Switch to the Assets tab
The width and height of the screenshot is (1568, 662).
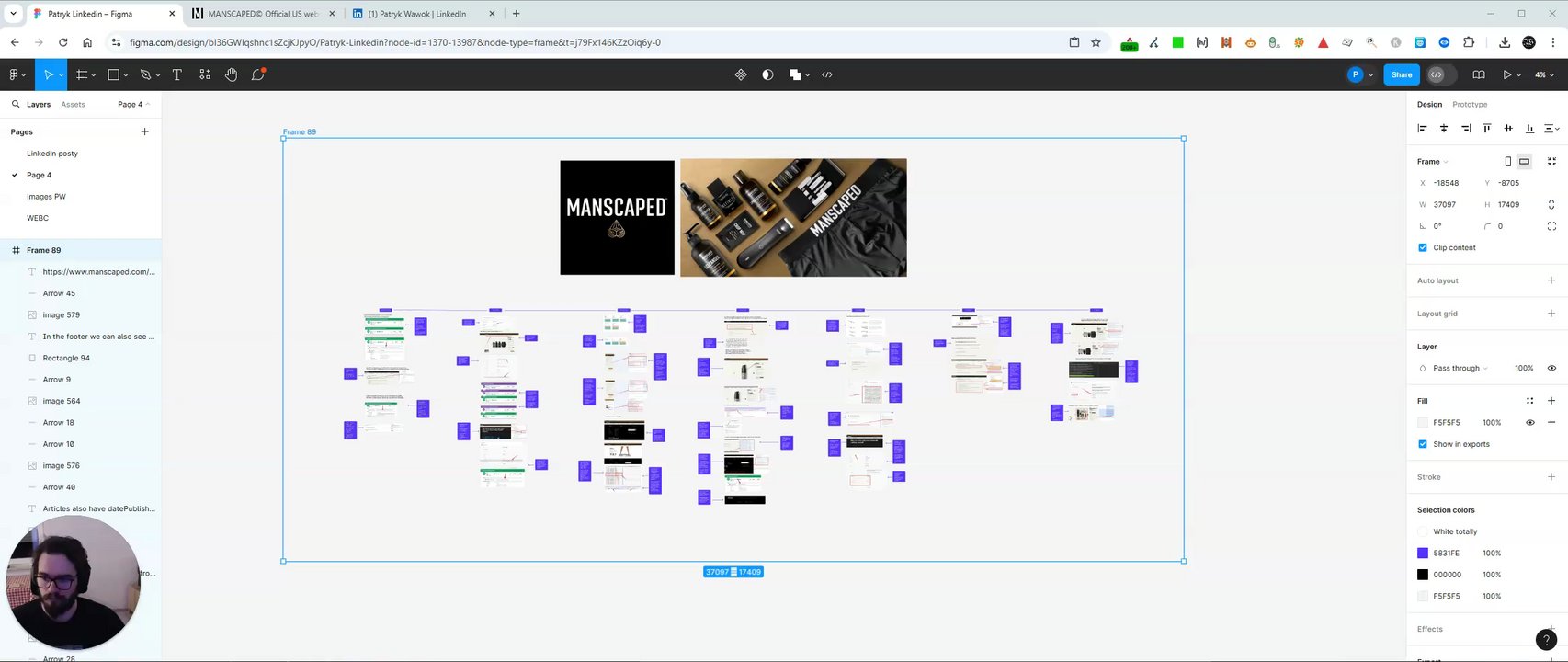[x=73, y=104]
